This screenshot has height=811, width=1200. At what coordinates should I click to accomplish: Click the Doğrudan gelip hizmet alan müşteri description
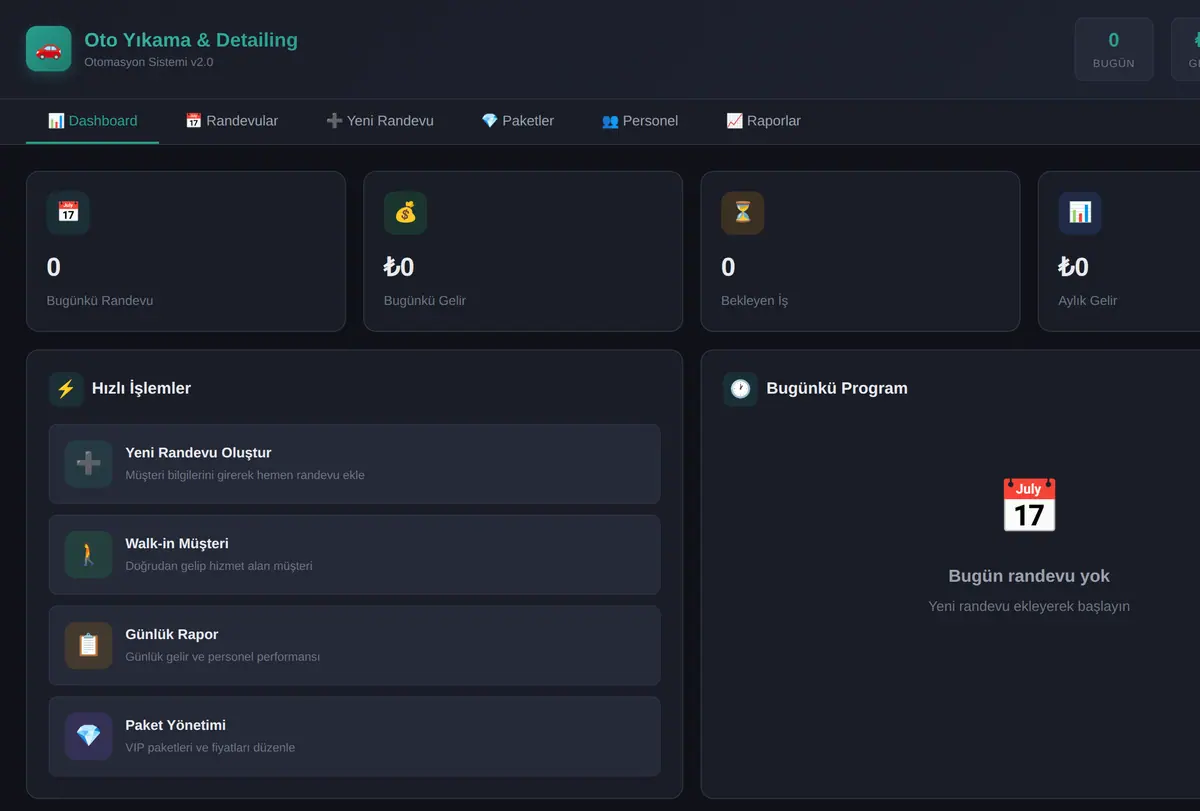point(219,566)
